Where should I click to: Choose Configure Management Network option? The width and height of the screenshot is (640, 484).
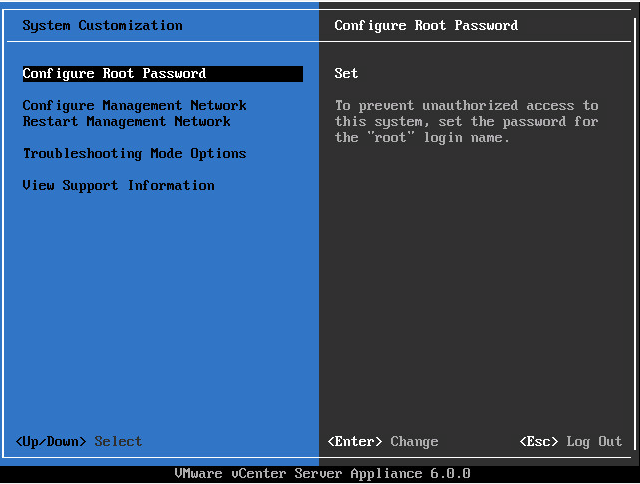click(134, 106)
